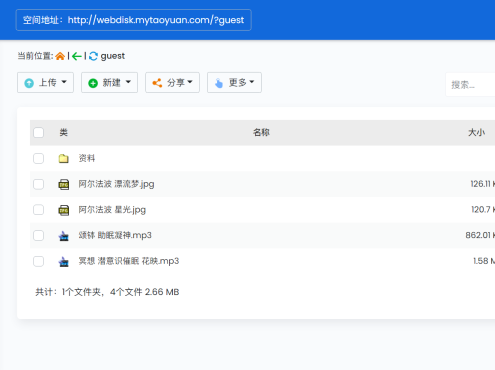The image size is (495, 370).
Task: Click the 共计 summary line text
Action: click(107, 292)
